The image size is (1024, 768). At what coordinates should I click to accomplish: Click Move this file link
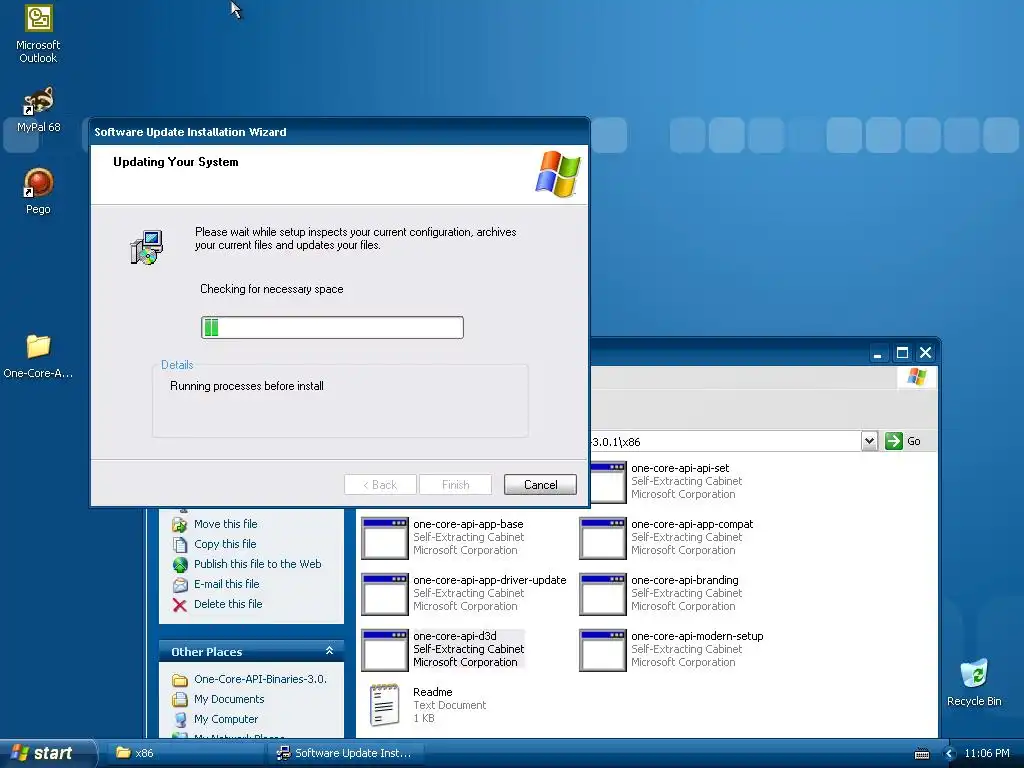tap(225, 524)
